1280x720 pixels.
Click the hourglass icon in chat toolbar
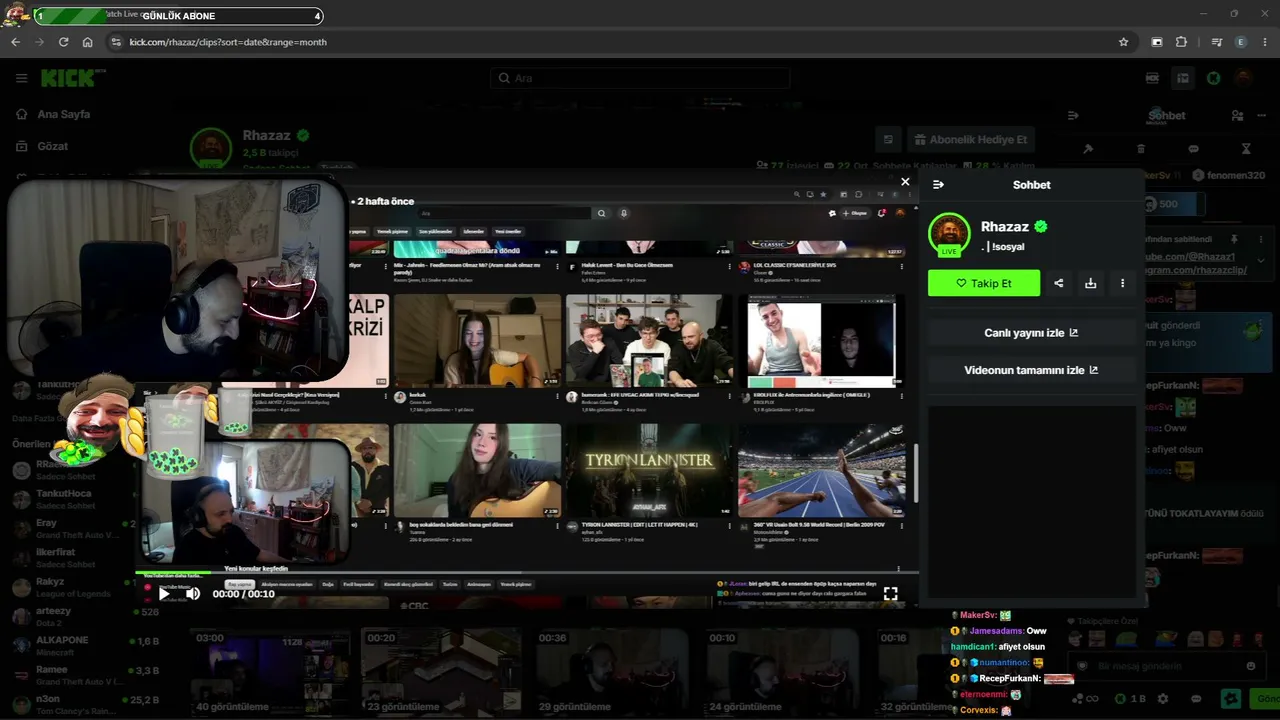point(1246,149)
